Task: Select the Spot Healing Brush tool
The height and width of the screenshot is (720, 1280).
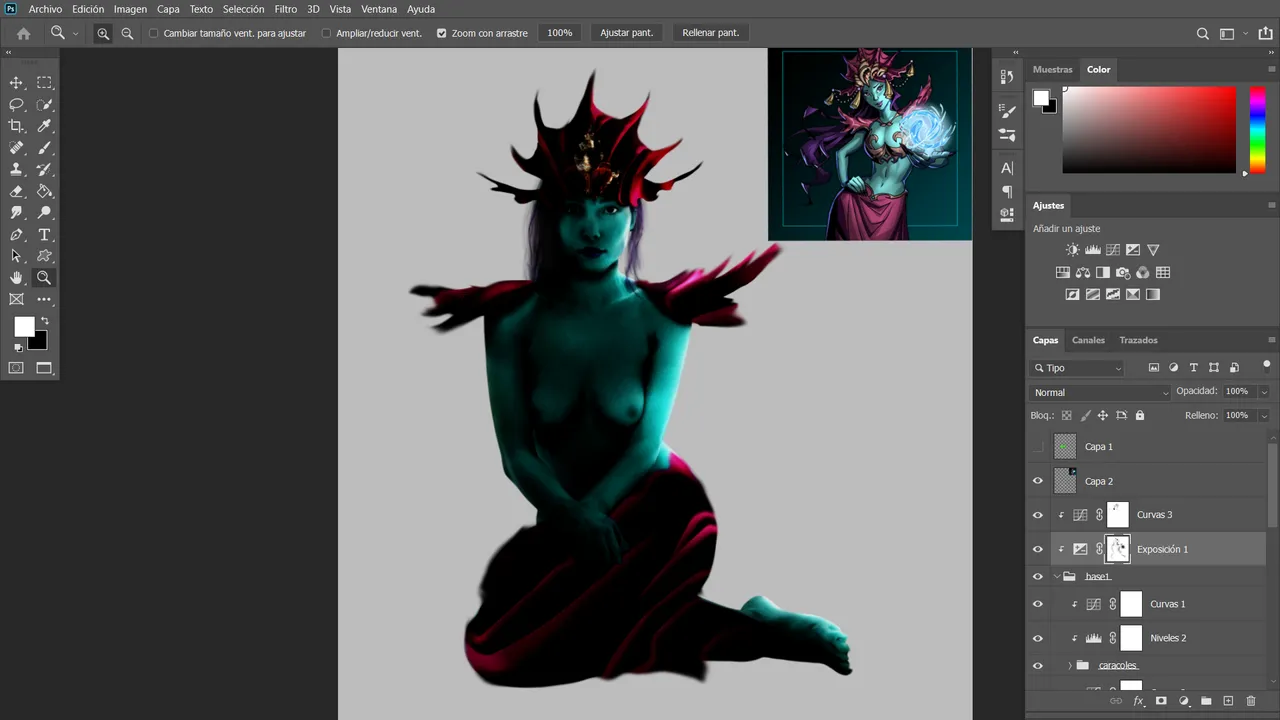Action: tap(16, 148)
